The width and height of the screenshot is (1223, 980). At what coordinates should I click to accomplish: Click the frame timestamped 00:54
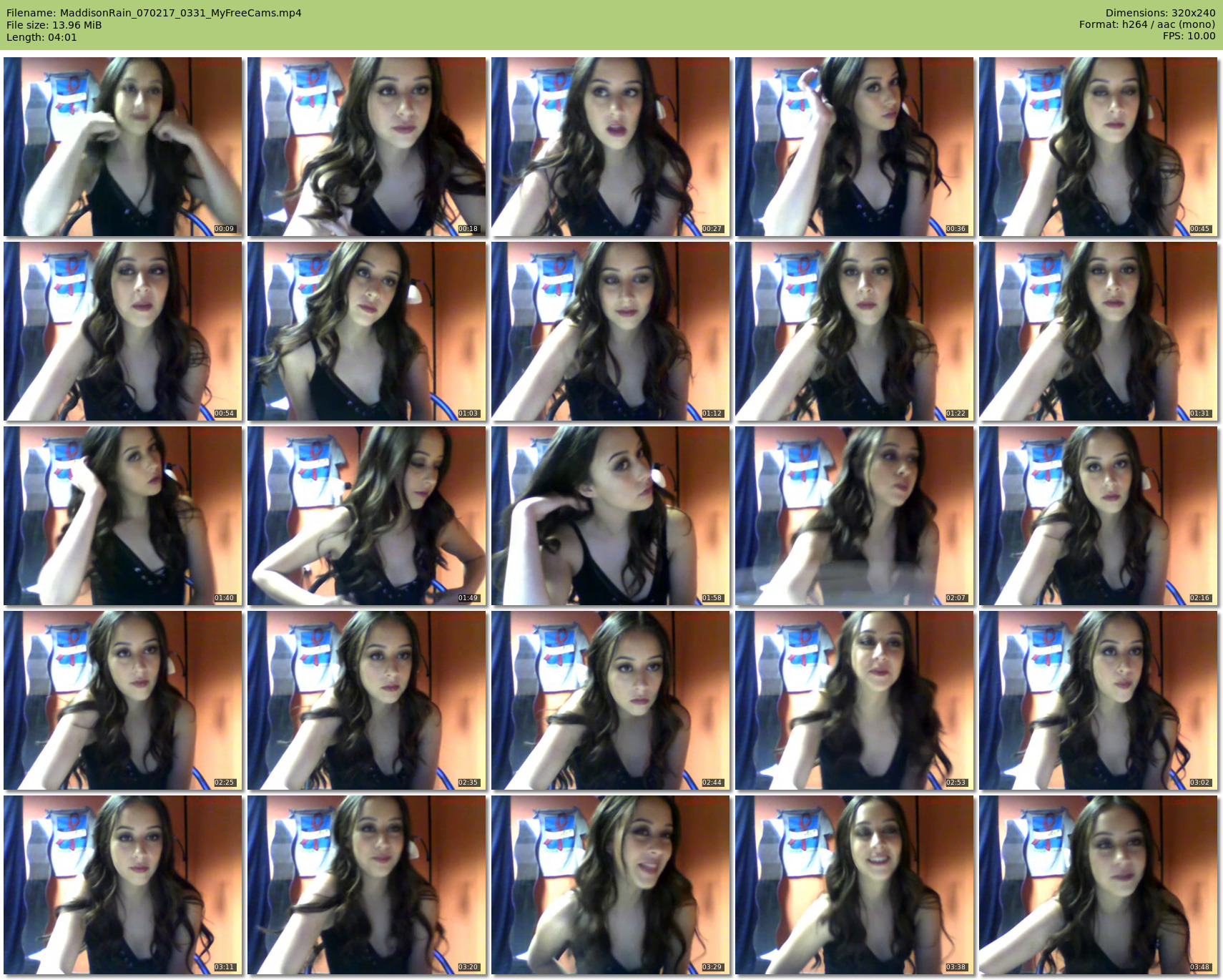(x=122, y=331)
